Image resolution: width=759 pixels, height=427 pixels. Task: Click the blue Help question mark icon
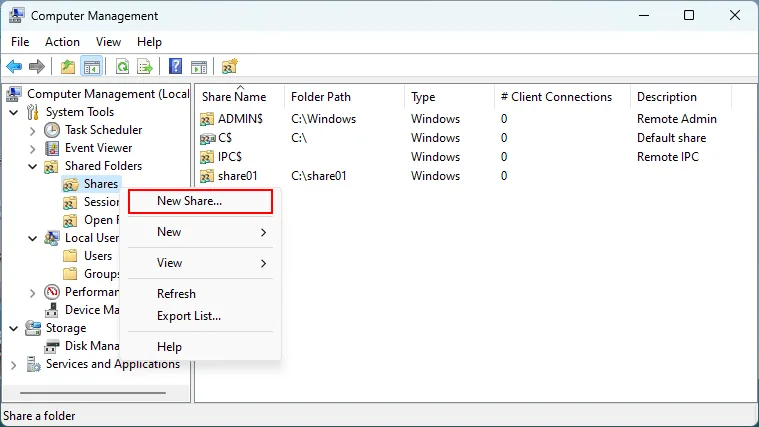tap(175, 66)
